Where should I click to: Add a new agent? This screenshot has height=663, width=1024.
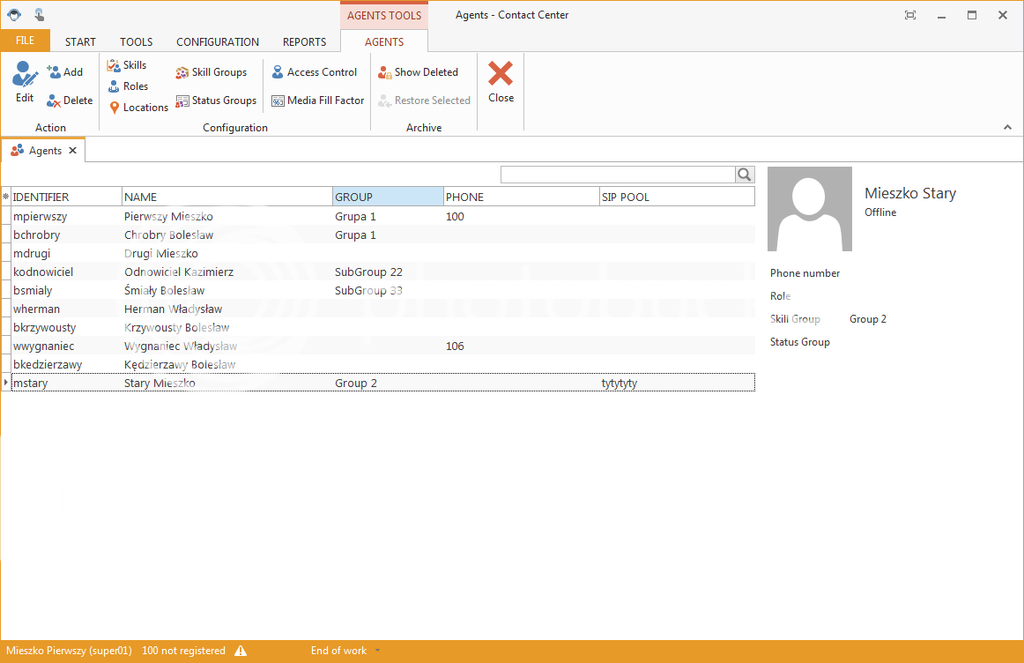[x=65, y=72]
